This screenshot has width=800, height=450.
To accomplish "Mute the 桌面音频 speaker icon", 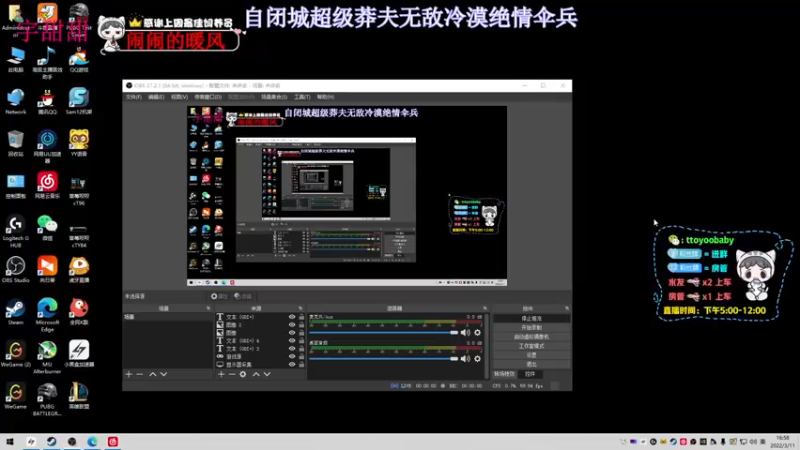I will point(465,359).
